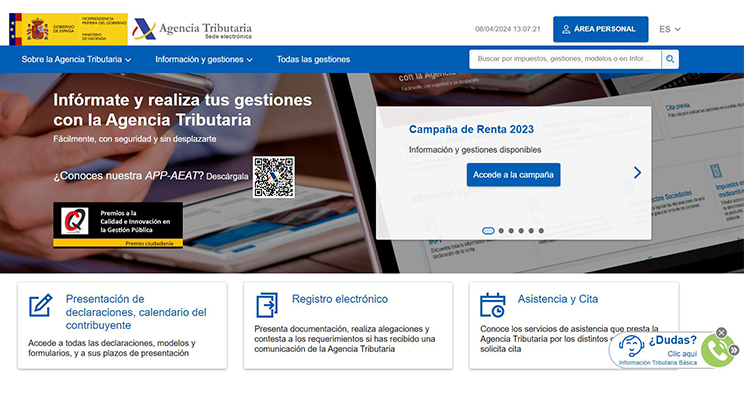Click Descárgala app download text
Screen dimensions: 744x419
pos(227,177)
